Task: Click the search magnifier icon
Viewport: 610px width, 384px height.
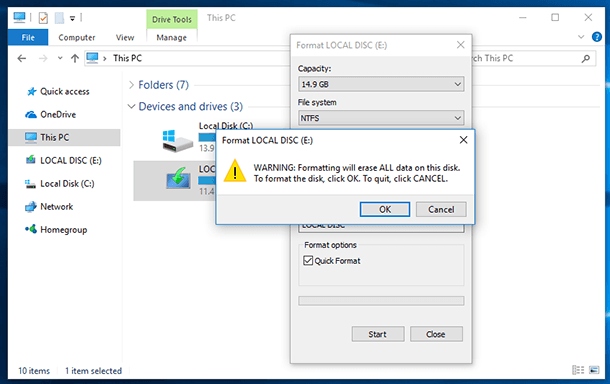Action: [585, 58]
